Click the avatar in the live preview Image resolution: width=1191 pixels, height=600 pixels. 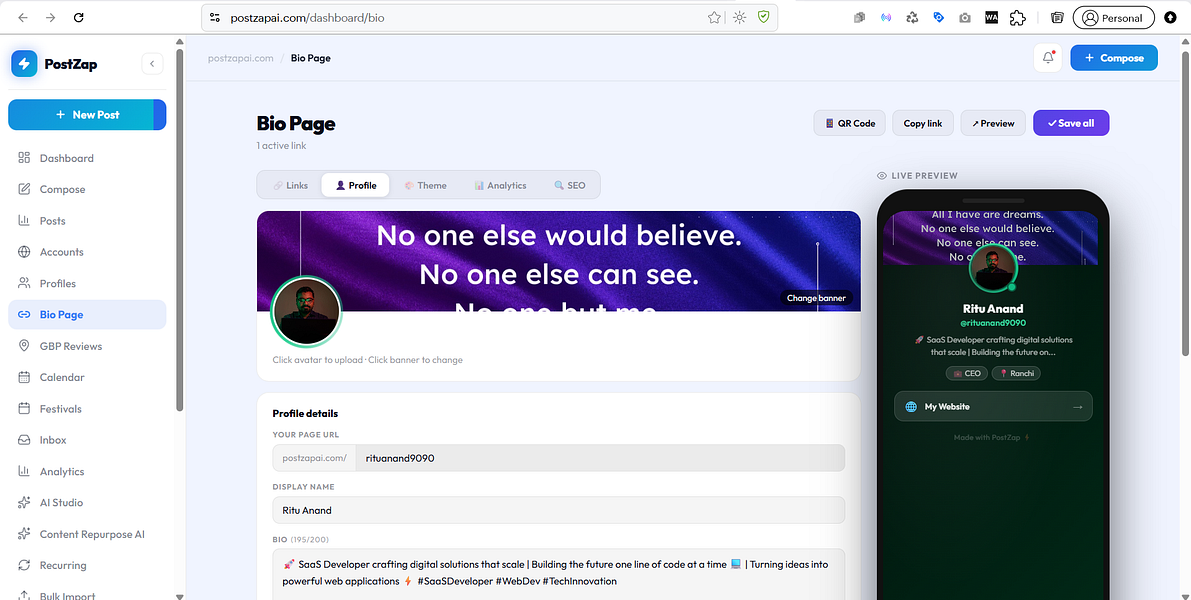point(993,268)
